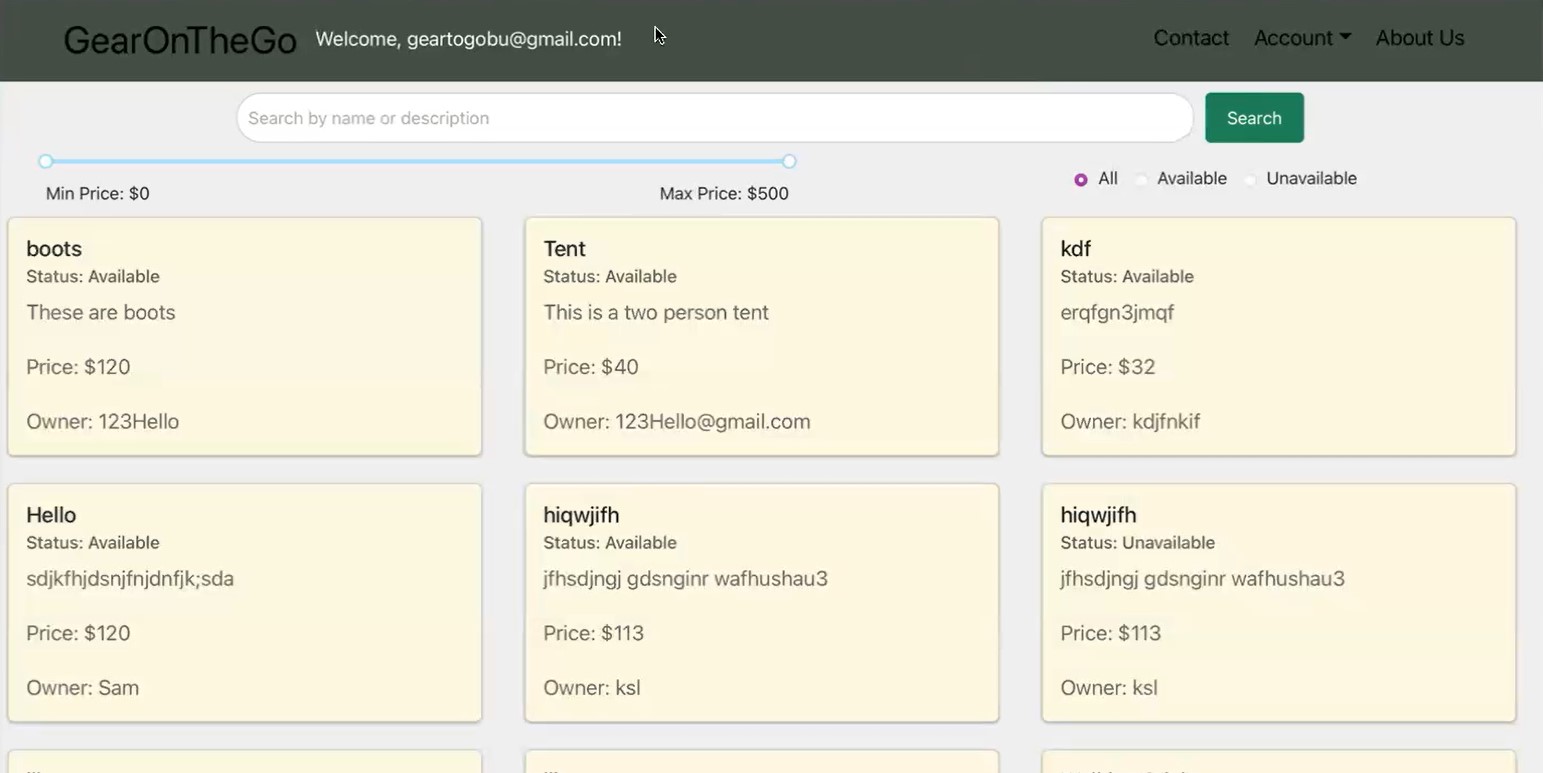Open the GearOnTheGo home logo

point(180,40)
